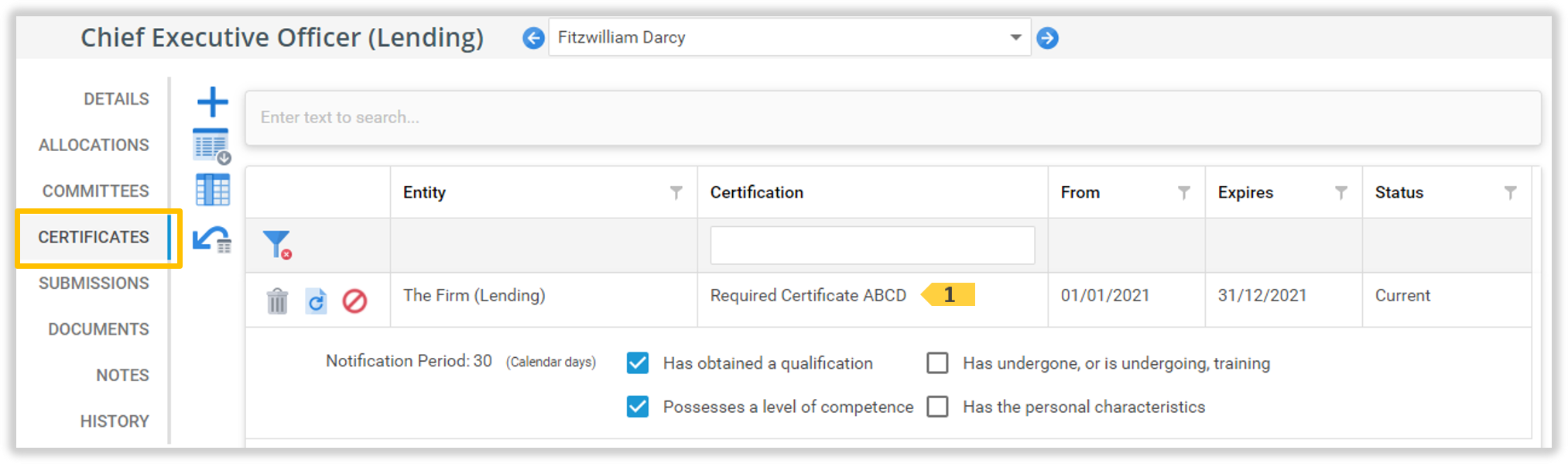Check Has undergone, or is undergoing, training

pos(937,363)
